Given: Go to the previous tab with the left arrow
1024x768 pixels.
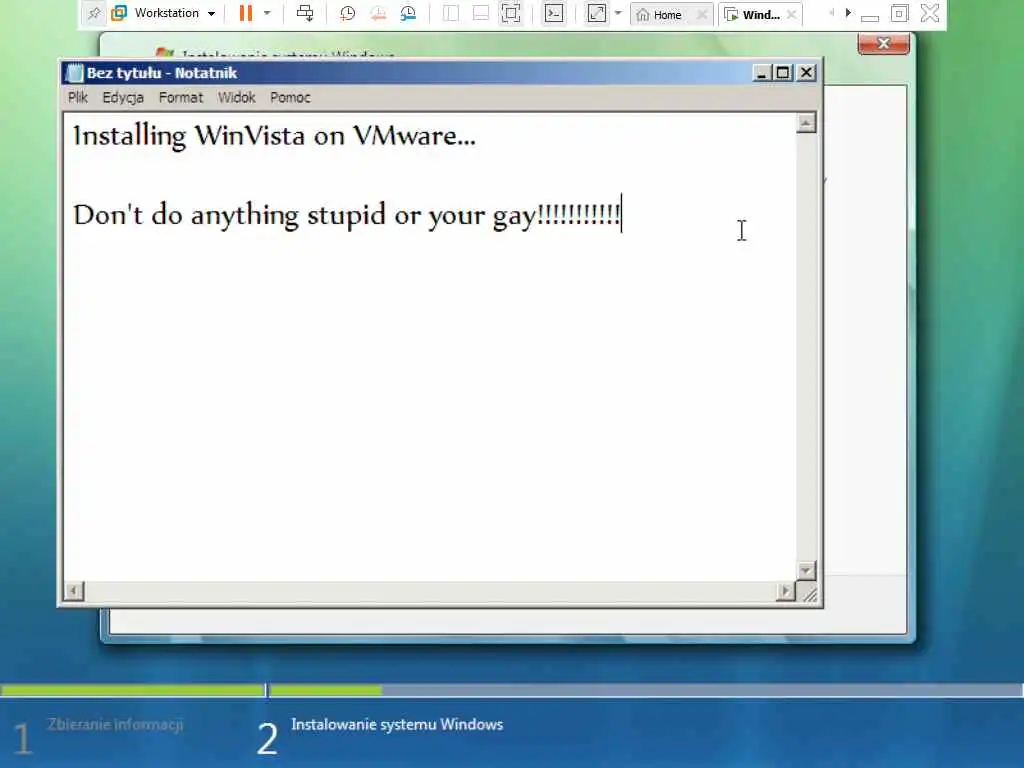Looking at the screenshot, I should tap(831, 12).
